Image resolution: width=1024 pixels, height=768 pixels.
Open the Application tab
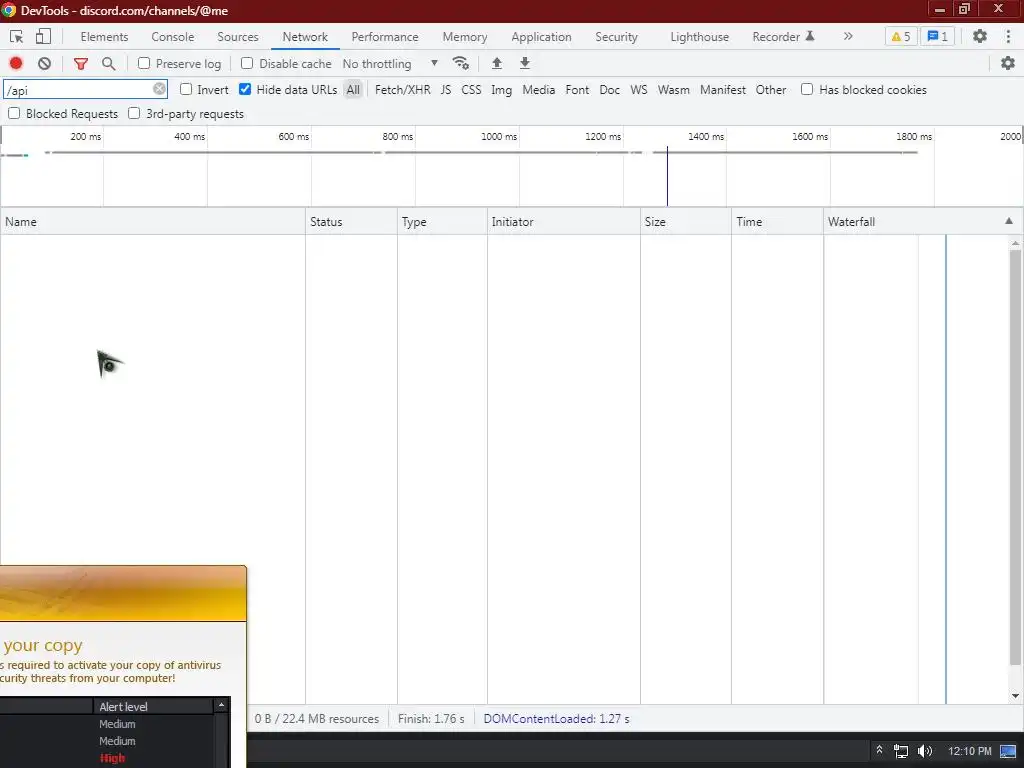[541, 37]
